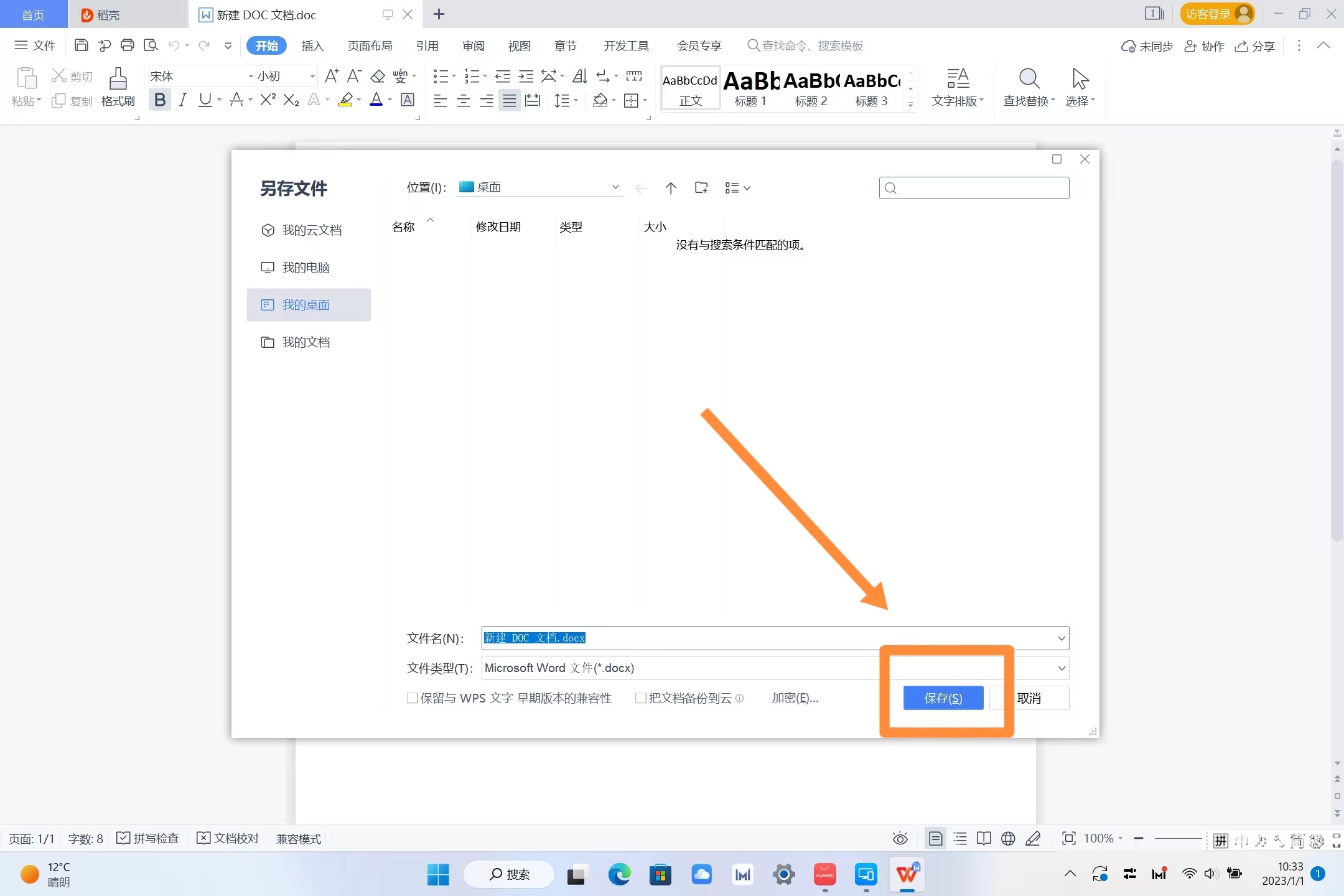Select the 标题 1 style

751,88
